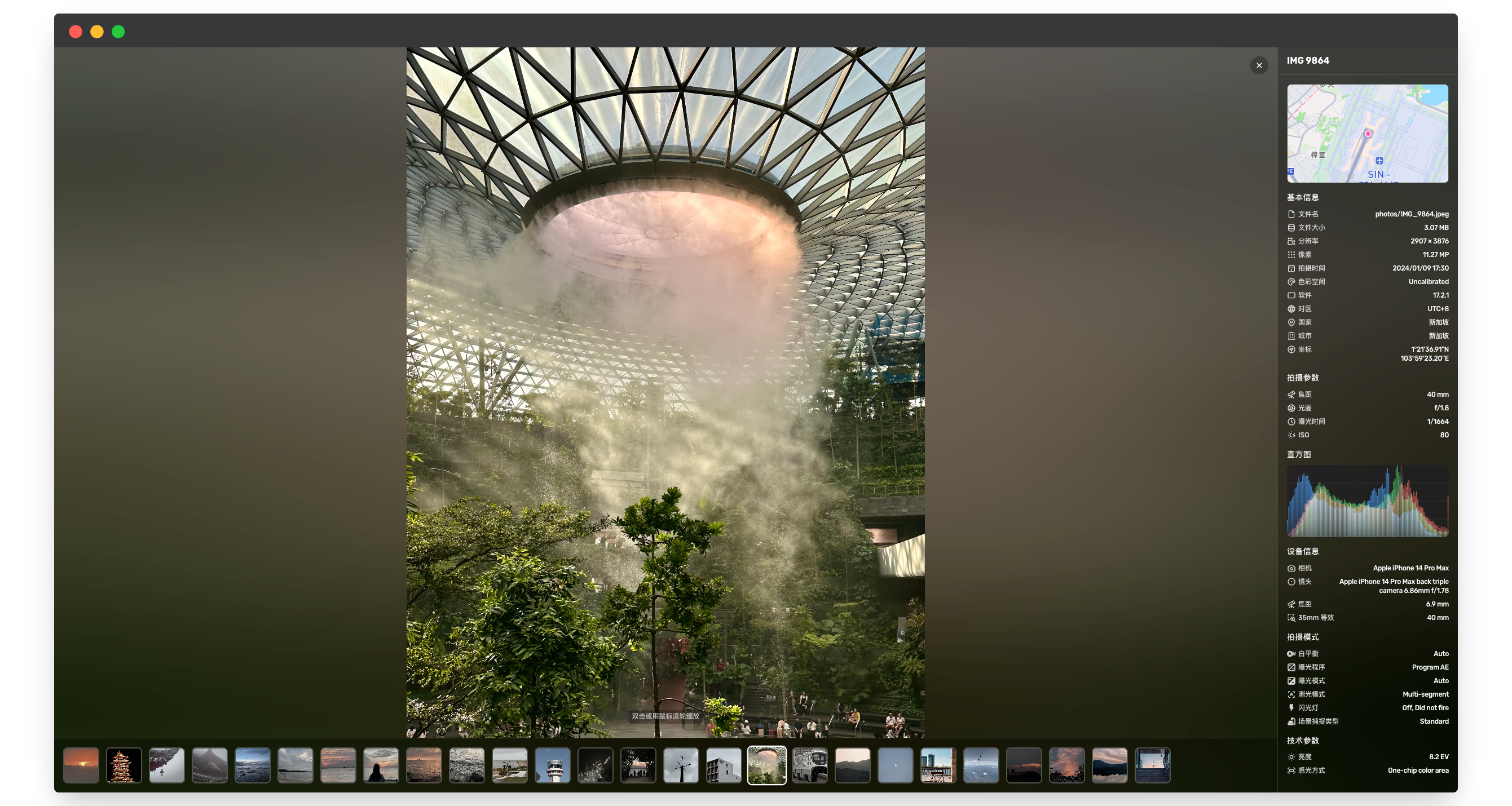This screenshot has height=806, width=1512.
Task: Click the red location pin on the map
Action: click(x=1369, y=134)
